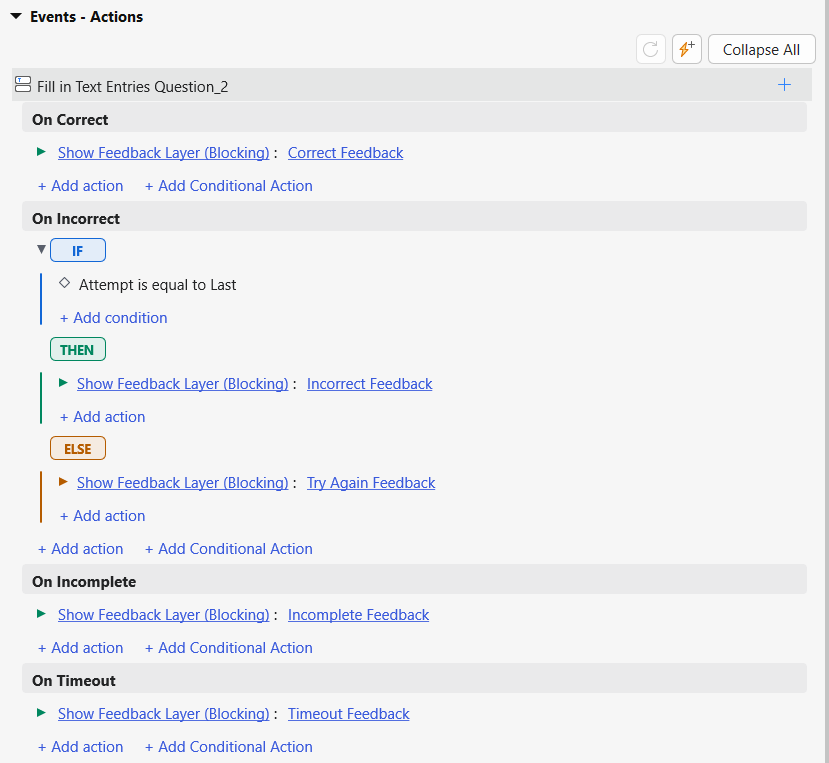
Task: Click the green arrow beside Incorrect Feedback action
Action: [x=63, y=383]
